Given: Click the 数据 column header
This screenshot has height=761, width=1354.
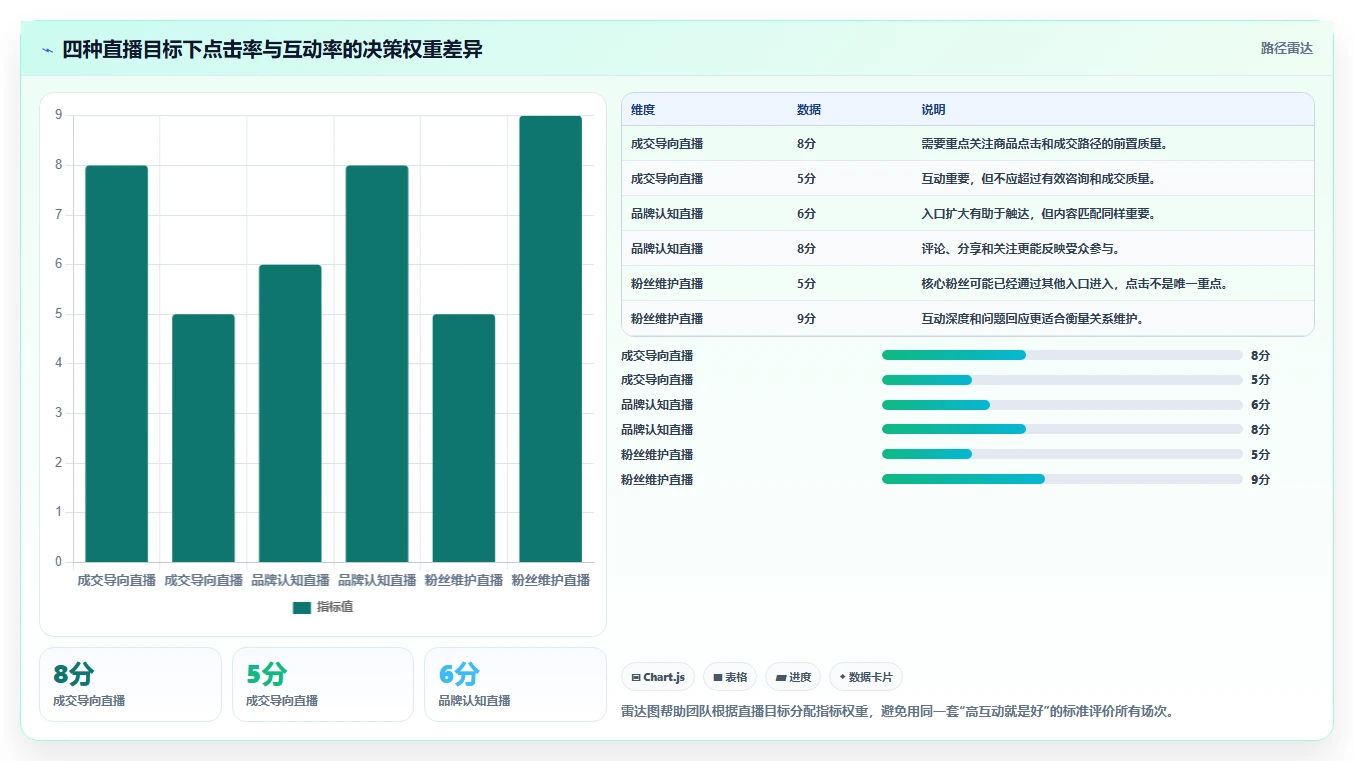Looking at the screenshot, I should (x=809, y=110).
